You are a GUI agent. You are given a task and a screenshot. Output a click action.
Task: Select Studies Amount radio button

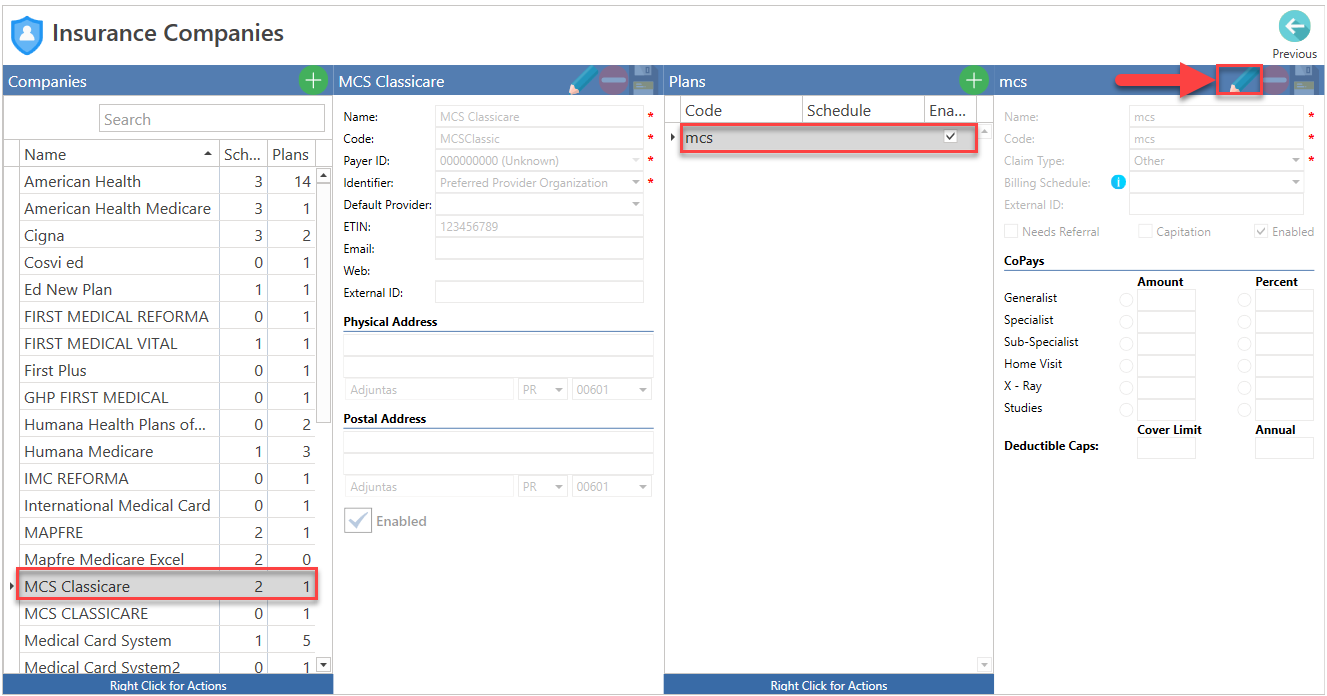1127,409
